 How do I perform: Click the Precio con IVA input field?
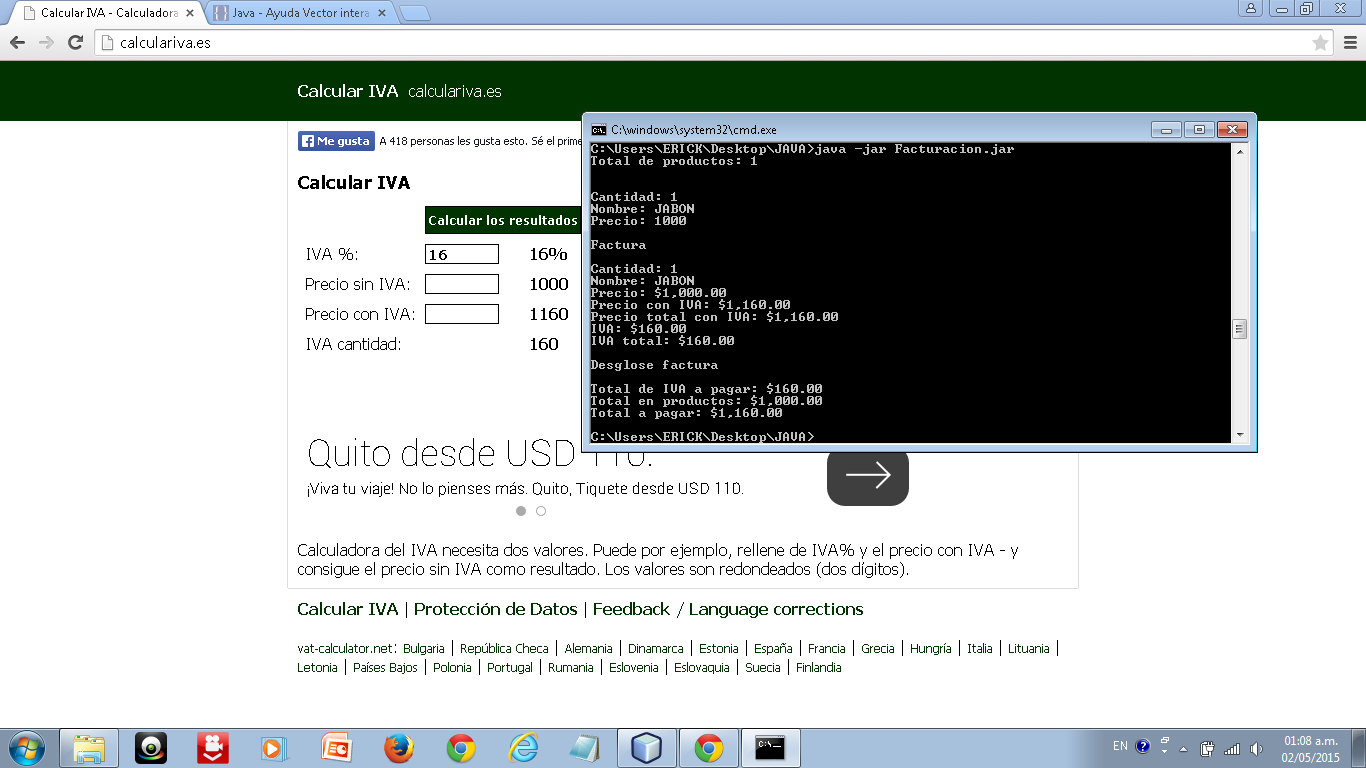click(462, 314)
